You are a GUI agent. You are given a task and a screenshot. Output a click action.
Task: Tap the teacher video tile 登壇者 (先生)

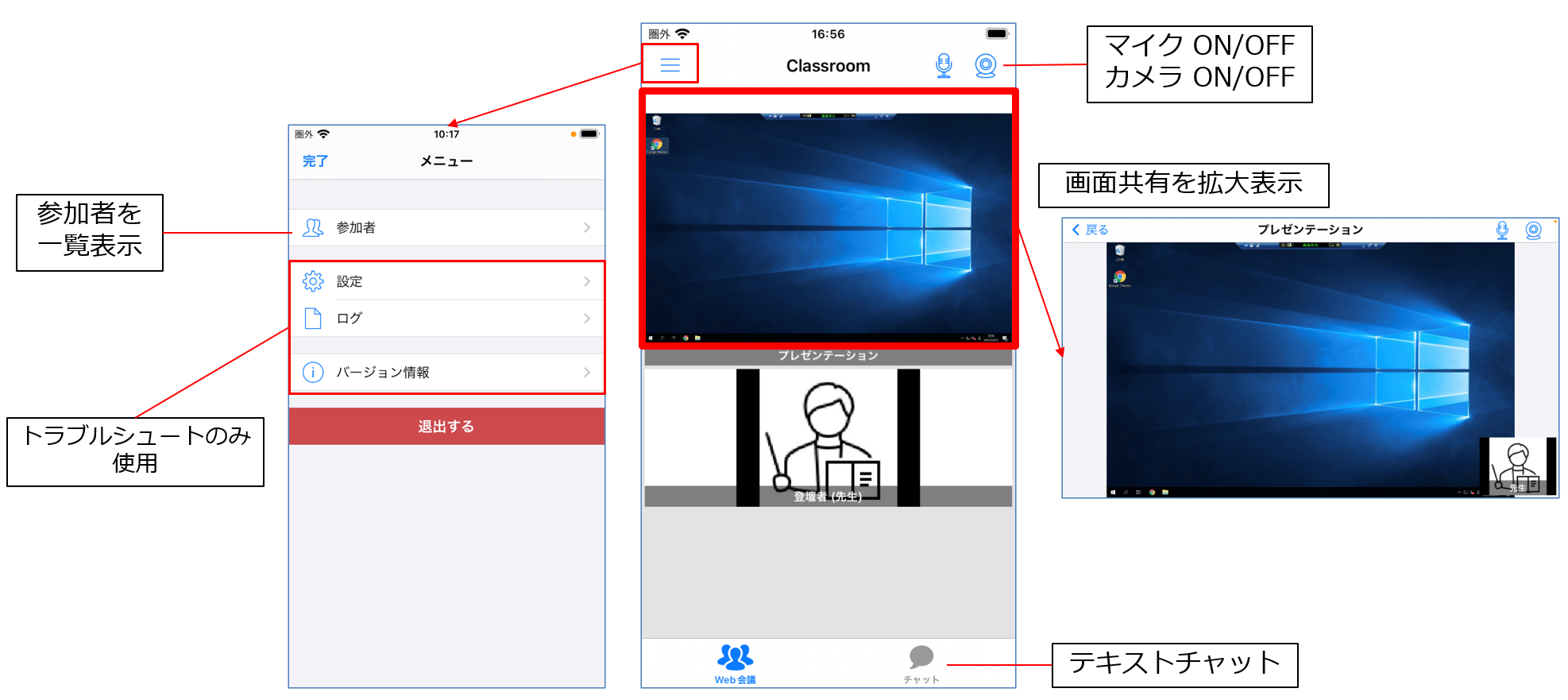tap(828, 438)
